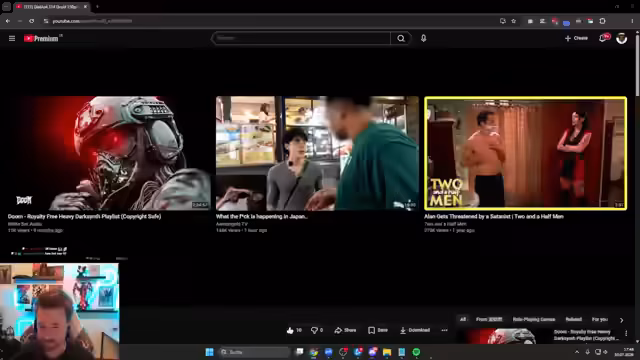Bookmark this page with the star

point(513,21)
